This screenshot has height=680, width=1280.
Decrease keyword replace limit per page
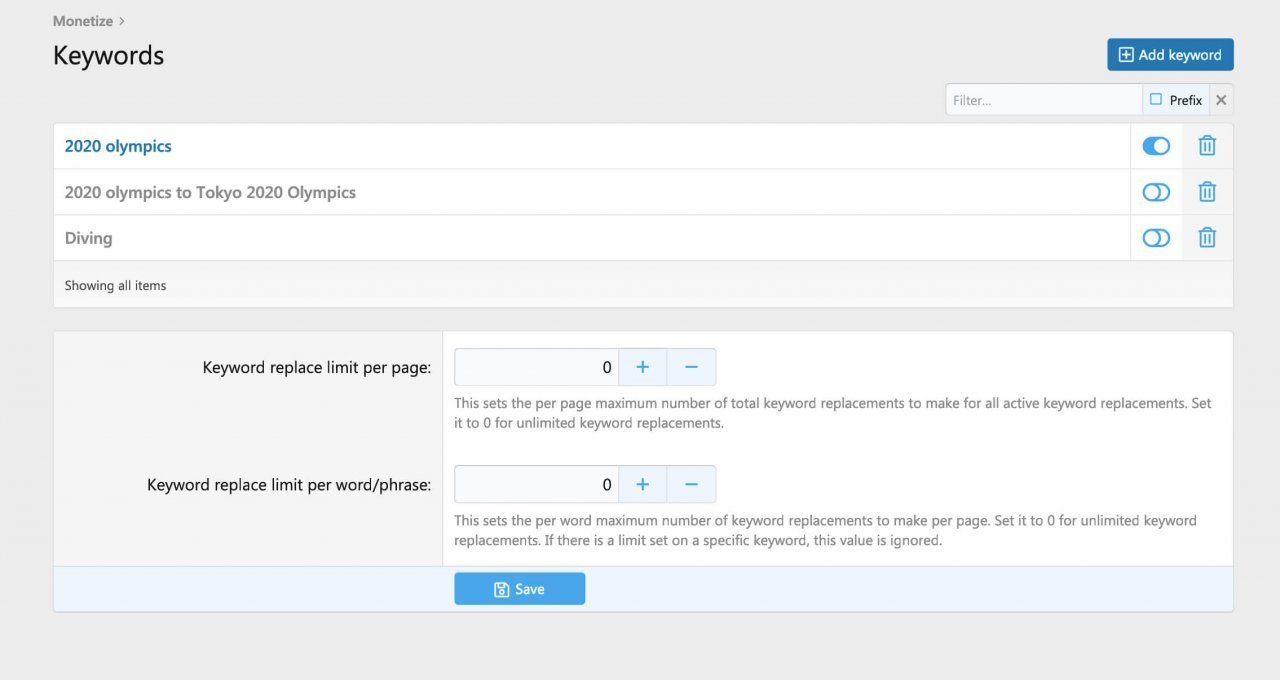point(691,367)
